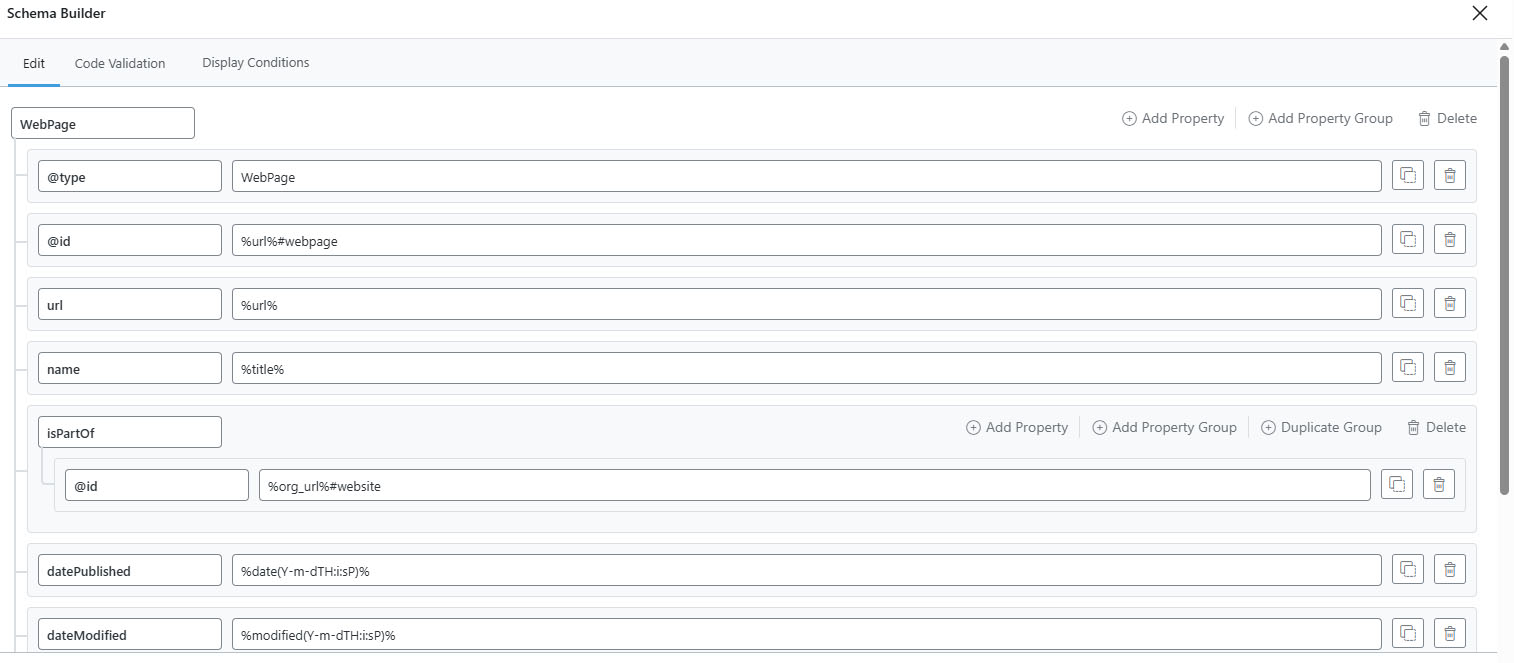This screenshot has width=1514, height=663.
Task: Delete the @id property row
Action: 1450,239
